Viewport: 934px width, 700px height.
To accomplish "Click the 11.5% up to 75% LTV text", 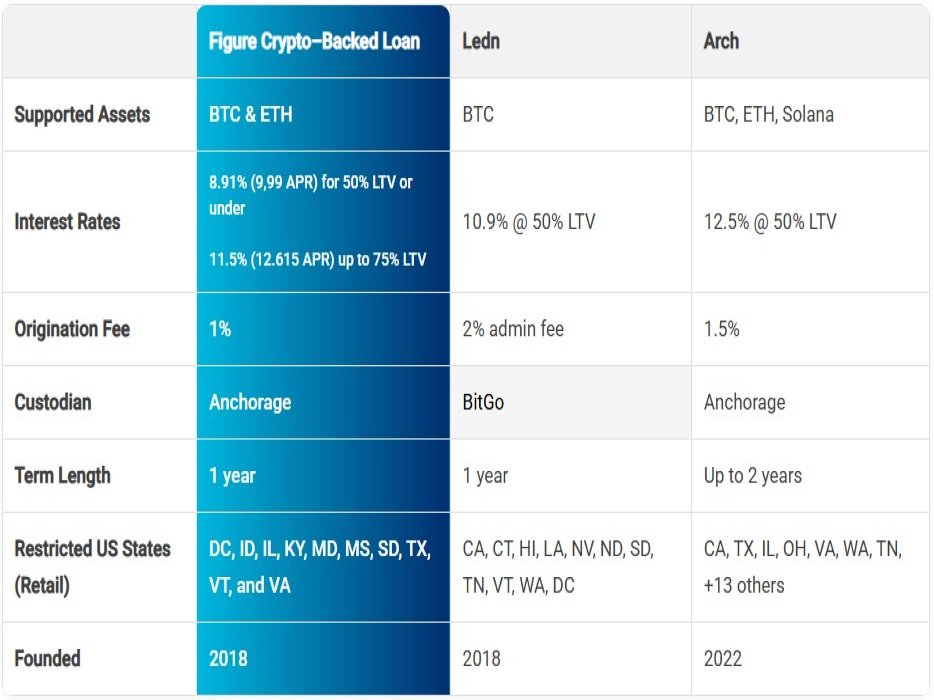I will (317, 259).
